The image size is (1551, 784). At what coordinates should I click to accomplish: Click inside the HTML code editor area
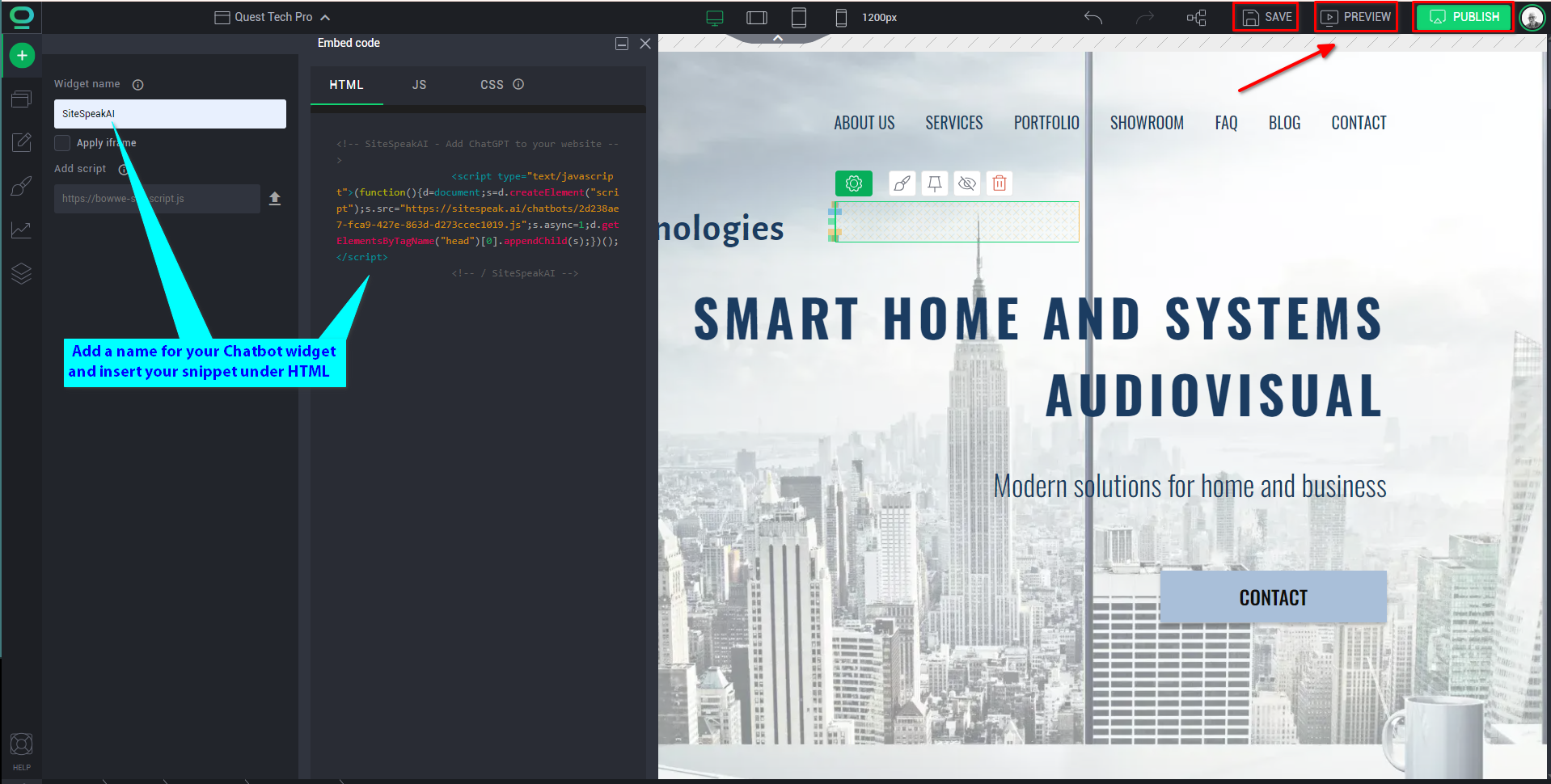coord(478,445)
